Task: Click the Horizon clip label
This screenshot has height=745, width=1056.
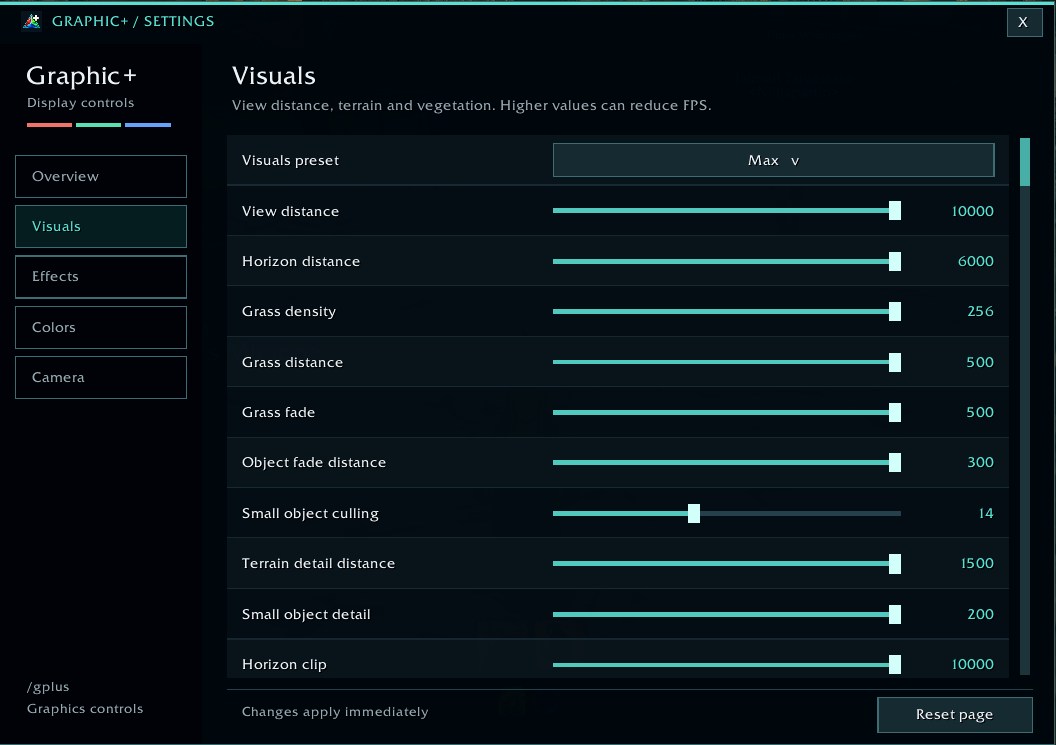Action: pos(284,664)
